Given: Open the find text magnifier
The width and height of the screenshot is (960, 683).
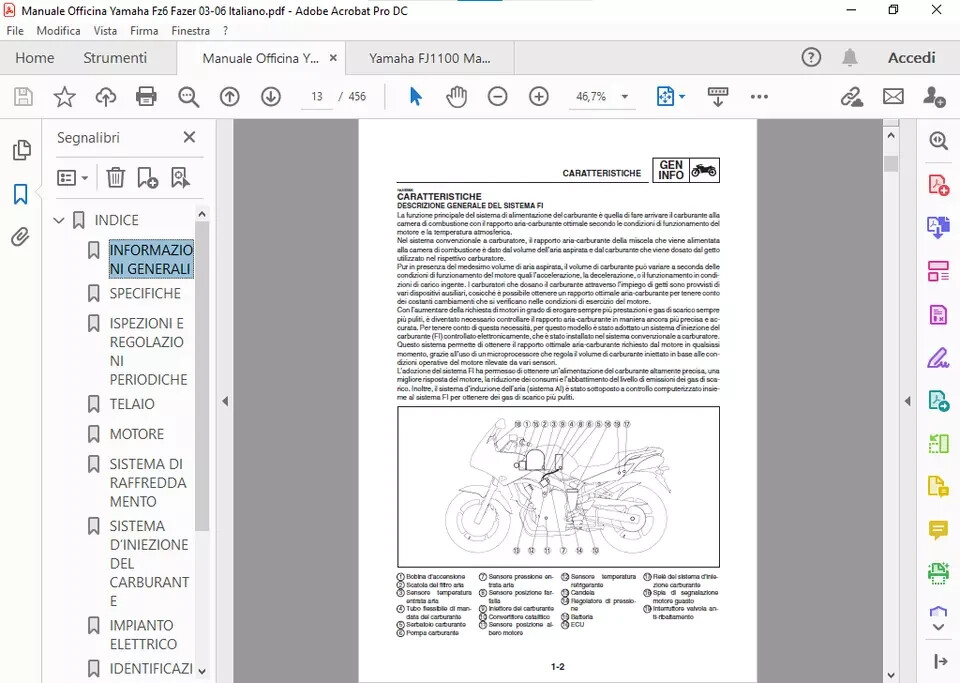Looking at the screenshot, I should [x=188, y=97].
